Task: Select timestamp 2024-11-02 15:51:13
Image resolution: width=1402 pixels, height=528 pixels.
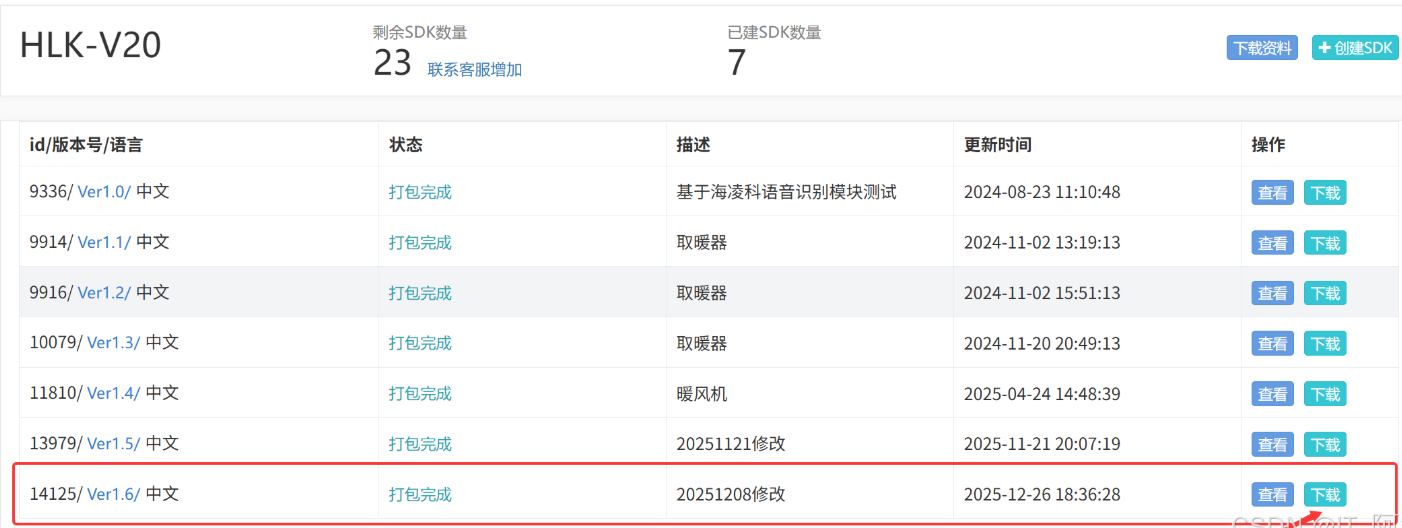Action: [x=1042, y=292]
